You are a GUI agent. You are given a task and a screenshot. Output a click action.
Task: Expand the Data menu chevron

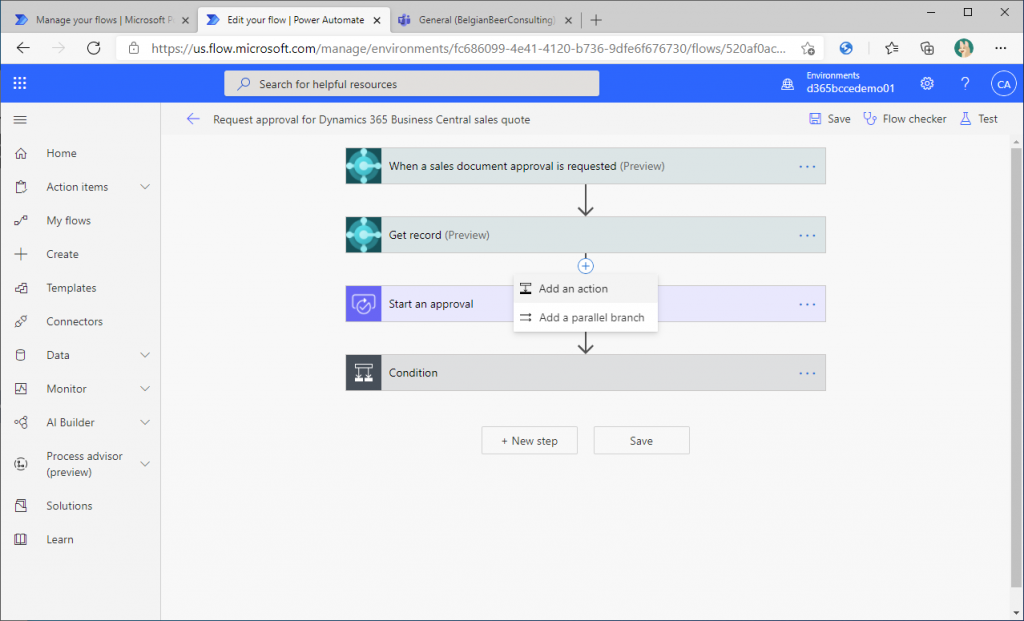pyautogui.click(x=145, y=355)
